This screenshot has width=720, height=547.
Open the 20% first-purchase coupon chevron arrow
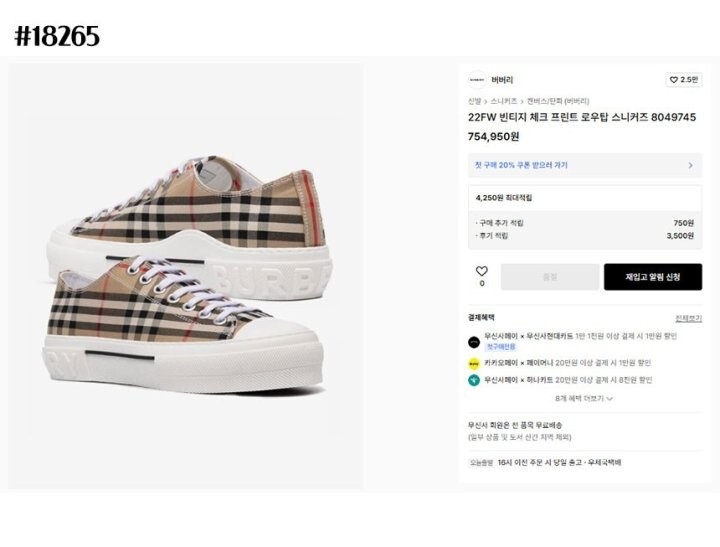690,165
